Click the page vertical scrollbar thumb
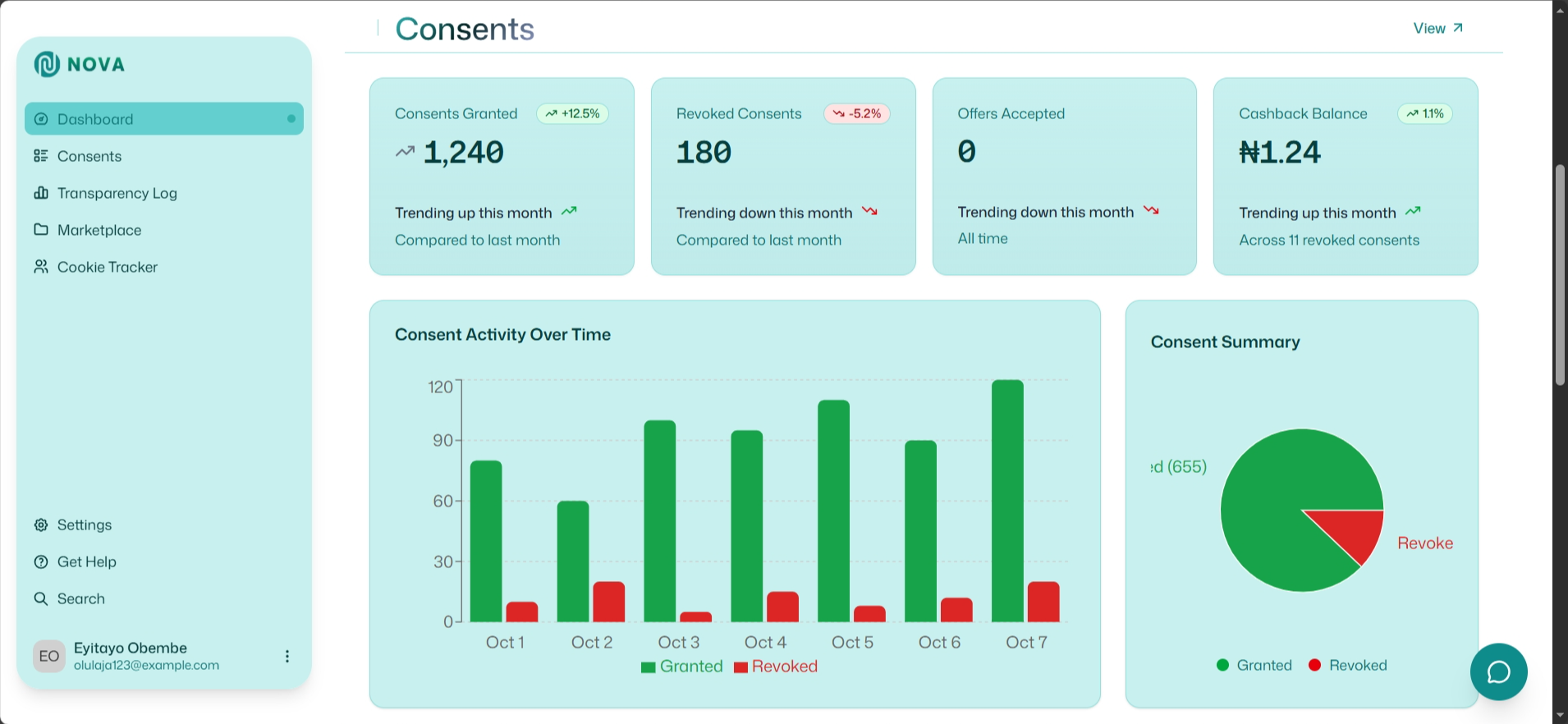The height and width of the screenshot is (724, 1568). 1560,275
